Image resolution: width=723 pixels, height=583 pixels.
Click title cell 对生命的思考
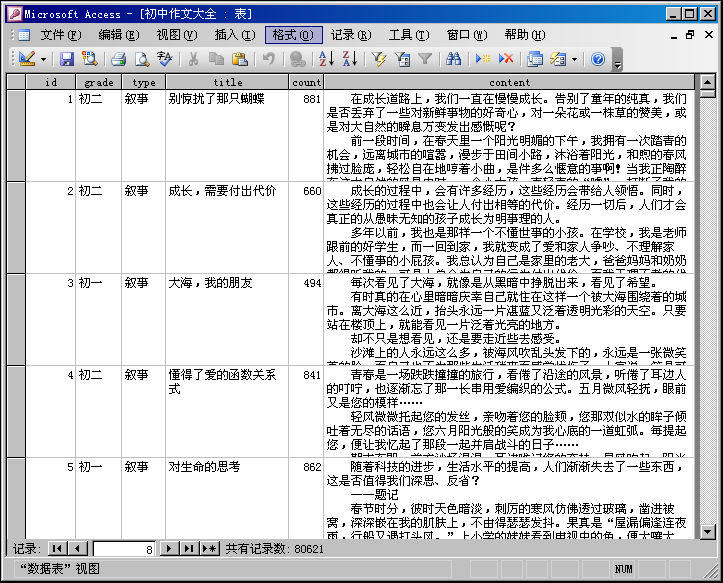227,499
